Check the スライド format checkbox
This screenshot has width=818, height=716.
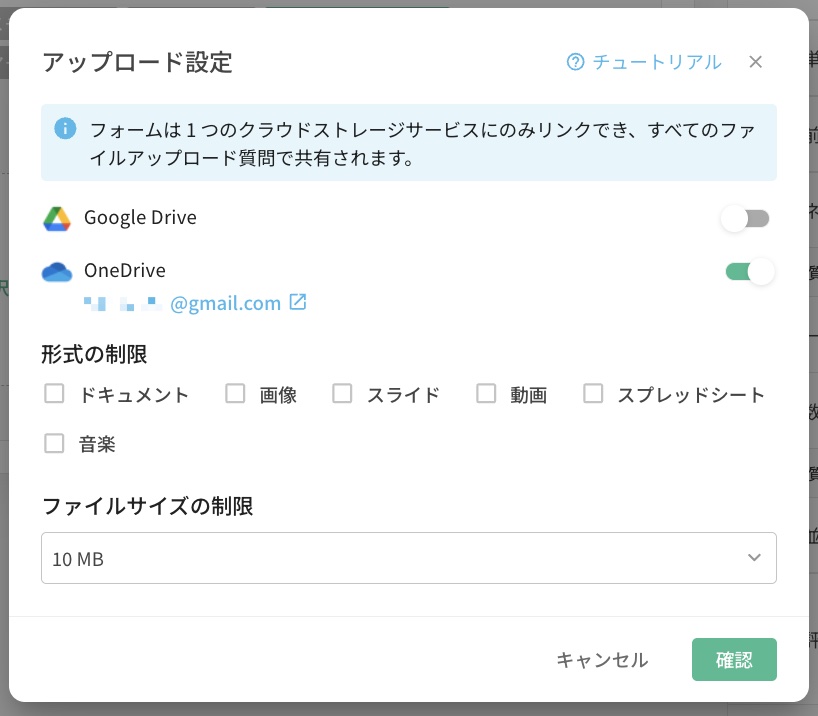(342, 393)
